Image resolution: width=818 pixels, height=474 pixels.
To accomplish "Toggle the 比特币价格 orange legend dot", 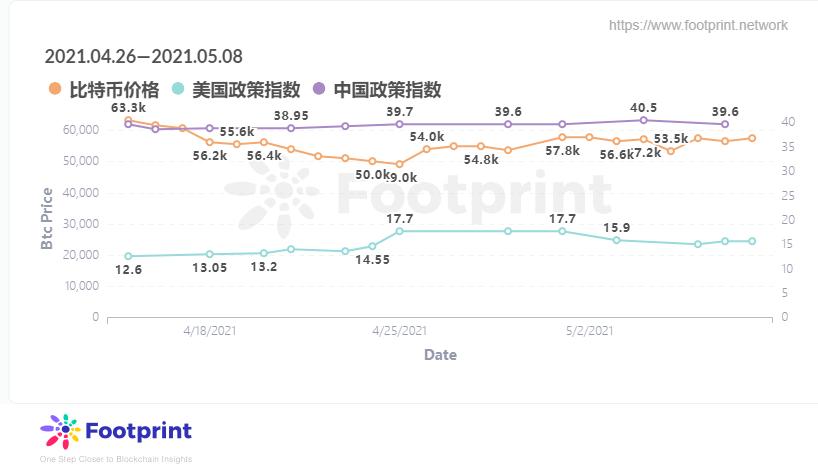I will click(x=54, y=89).
